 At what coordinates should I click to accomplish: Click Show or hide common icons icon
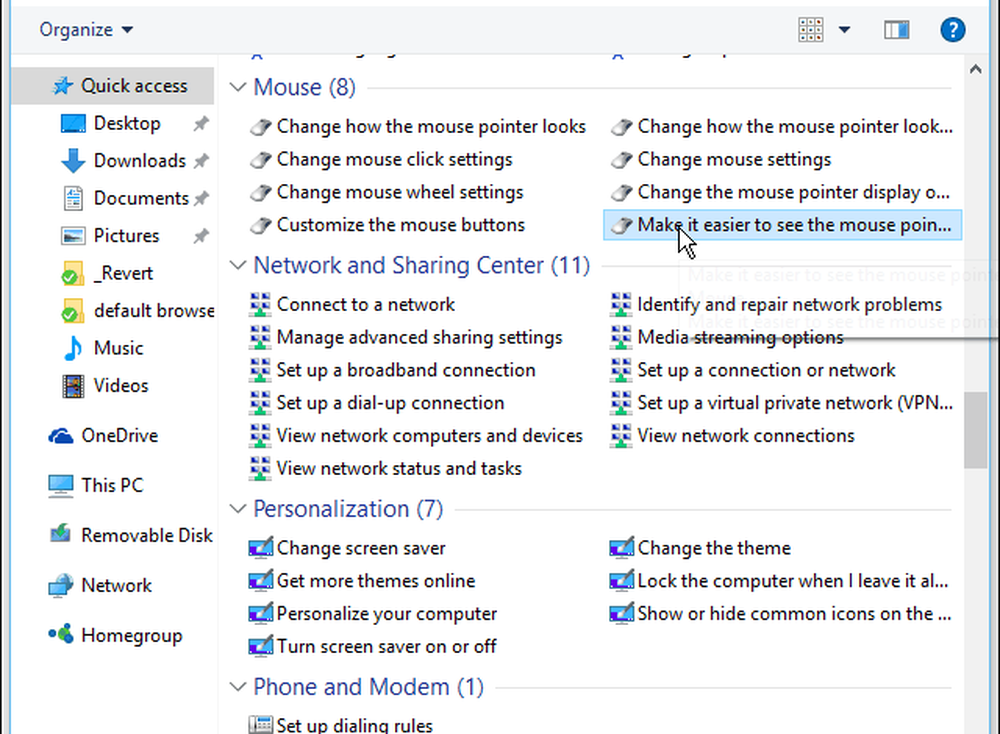pos(621,613)
